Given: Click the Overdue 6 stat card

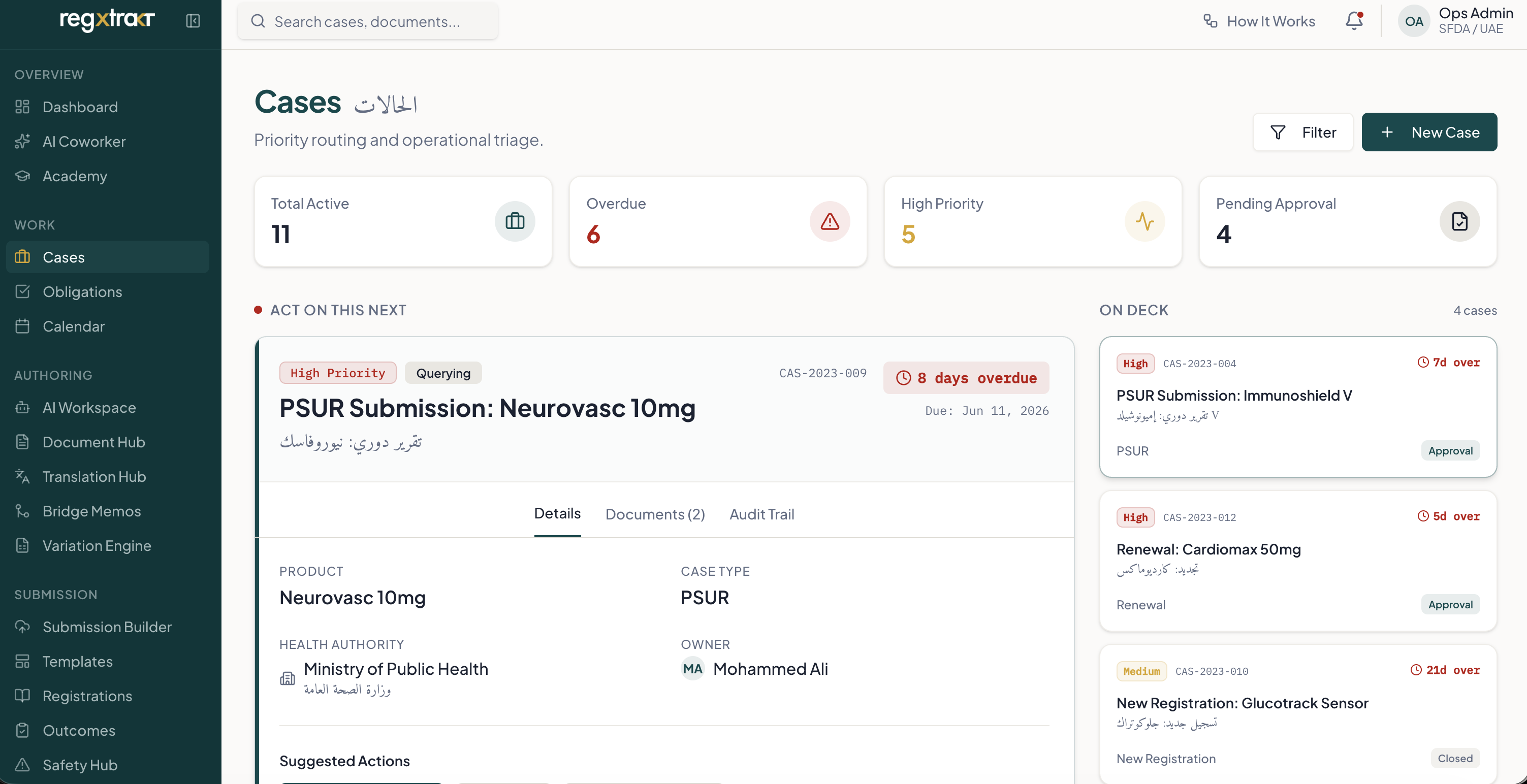Looking at the screenshot, I should coord(718,221).
